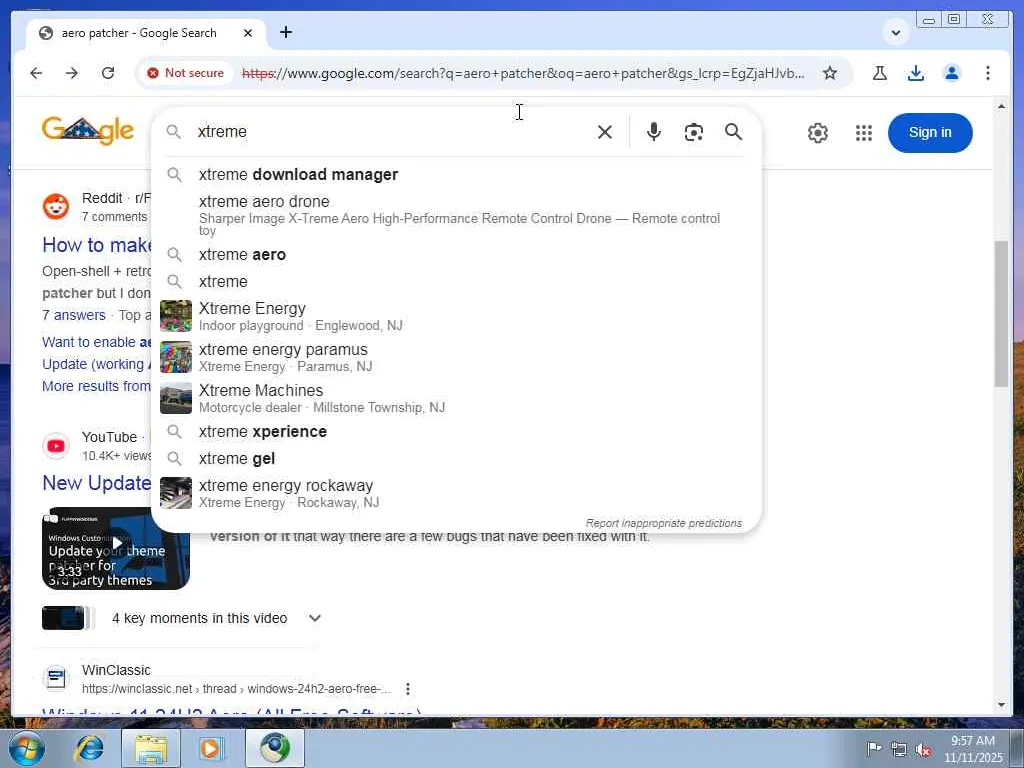Submit search with the magnifier icon
Image resolution: width=1024 pixels, height=768 pixels.
pyautogui.click(x=733, y=132)
